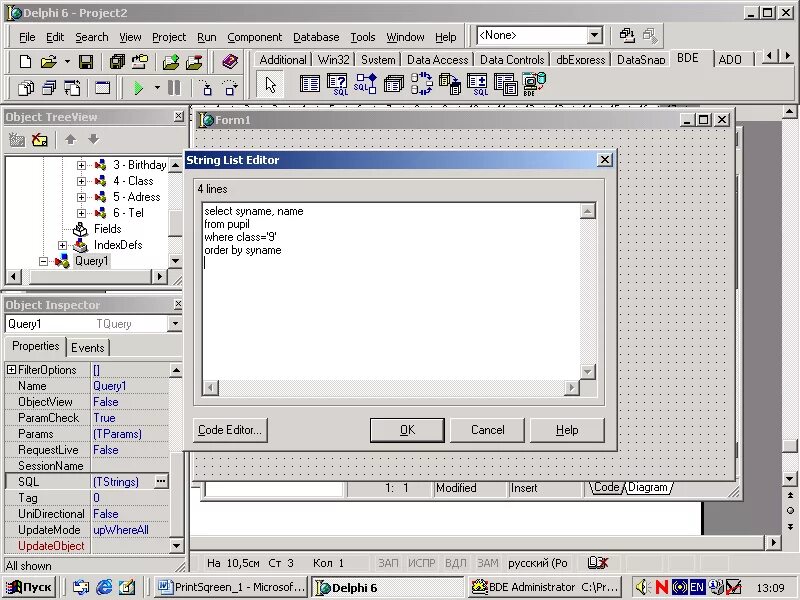Image resolution: width=800 pixels, height=600 pixels.
Task: Select the NestedTable component in BDE palette
Action: tap(506, 84)
